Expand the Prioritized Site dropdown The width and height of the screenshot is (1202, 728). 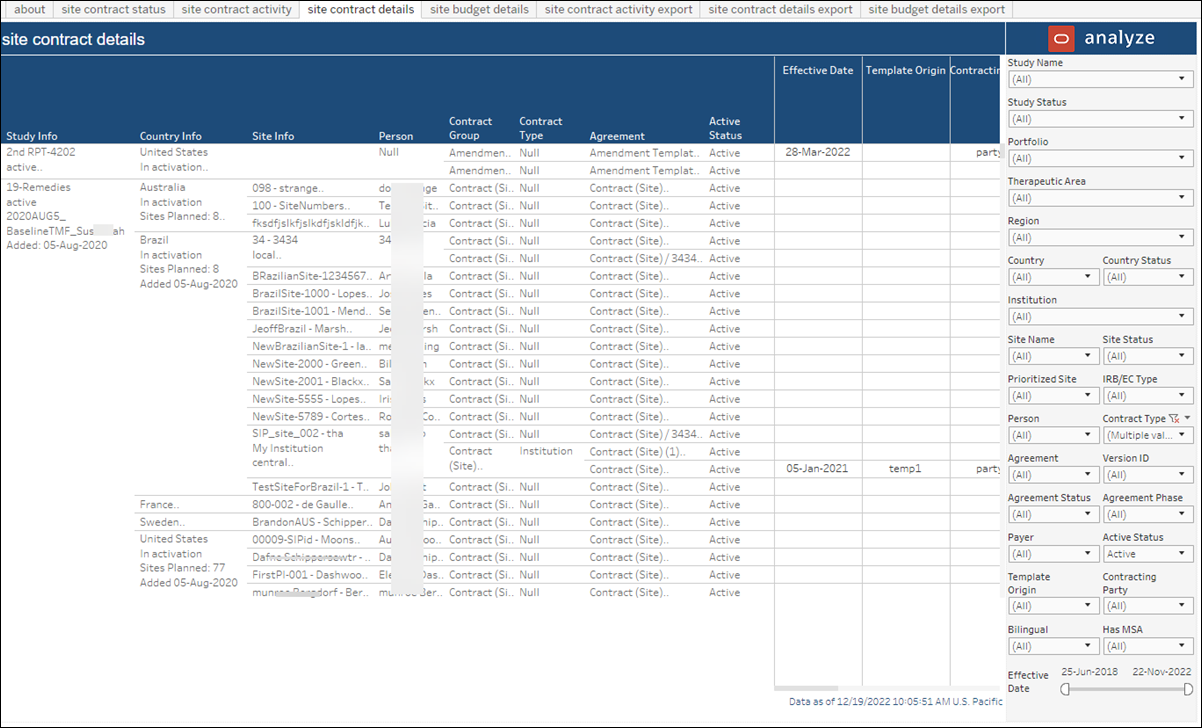click(x=1053, y=395)
